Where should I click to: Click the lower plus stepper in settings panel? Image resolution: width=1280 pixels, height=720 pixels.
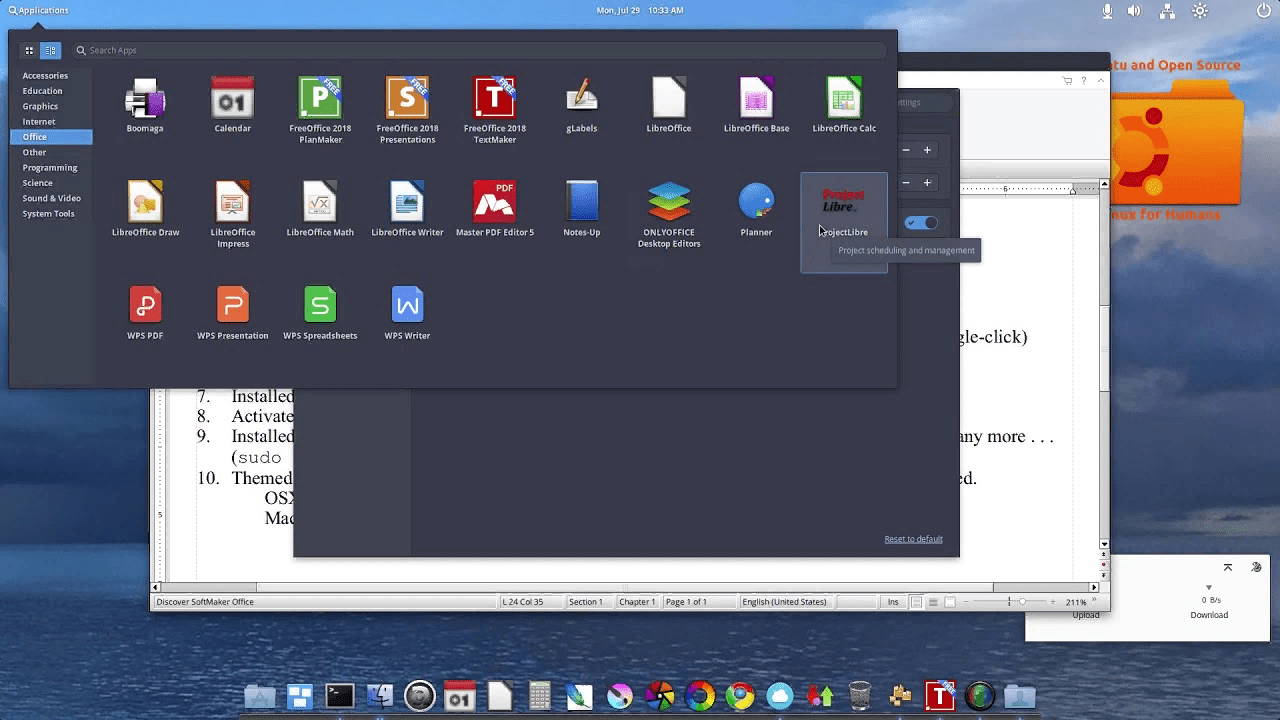(x=927, y=183)
